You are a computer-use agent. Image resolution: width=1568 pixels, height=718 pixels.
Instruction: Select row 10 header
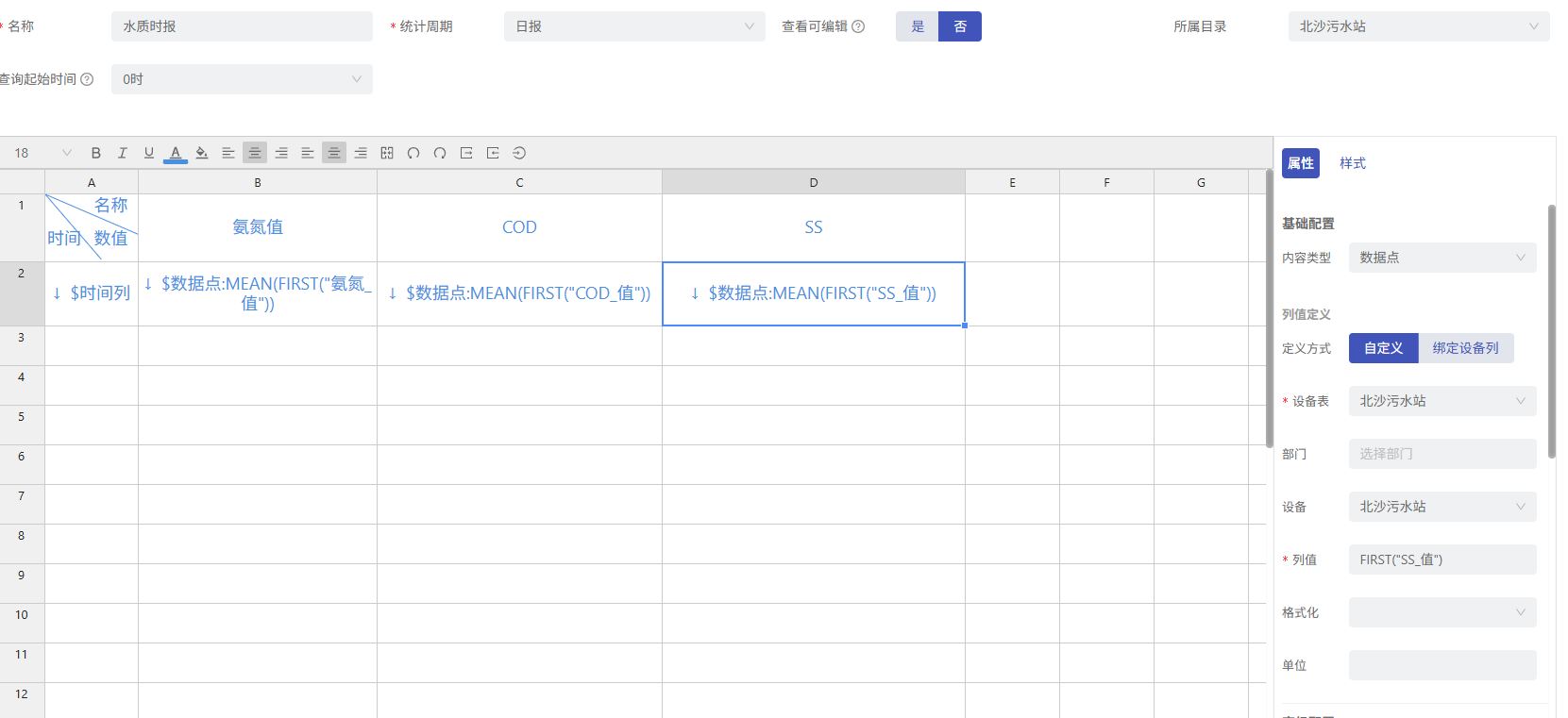pyautogui.click(x=22, y=623)
